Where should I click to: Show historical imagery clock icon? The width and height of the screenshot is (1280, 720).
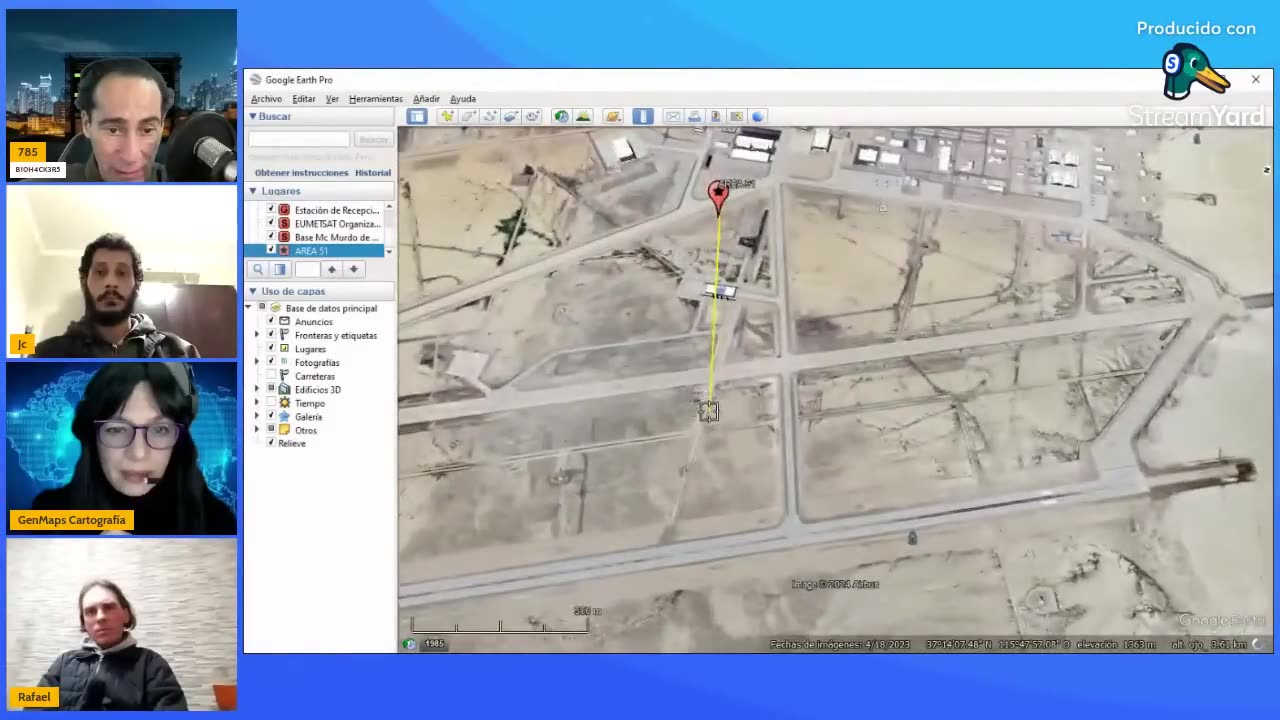[562, 116]
